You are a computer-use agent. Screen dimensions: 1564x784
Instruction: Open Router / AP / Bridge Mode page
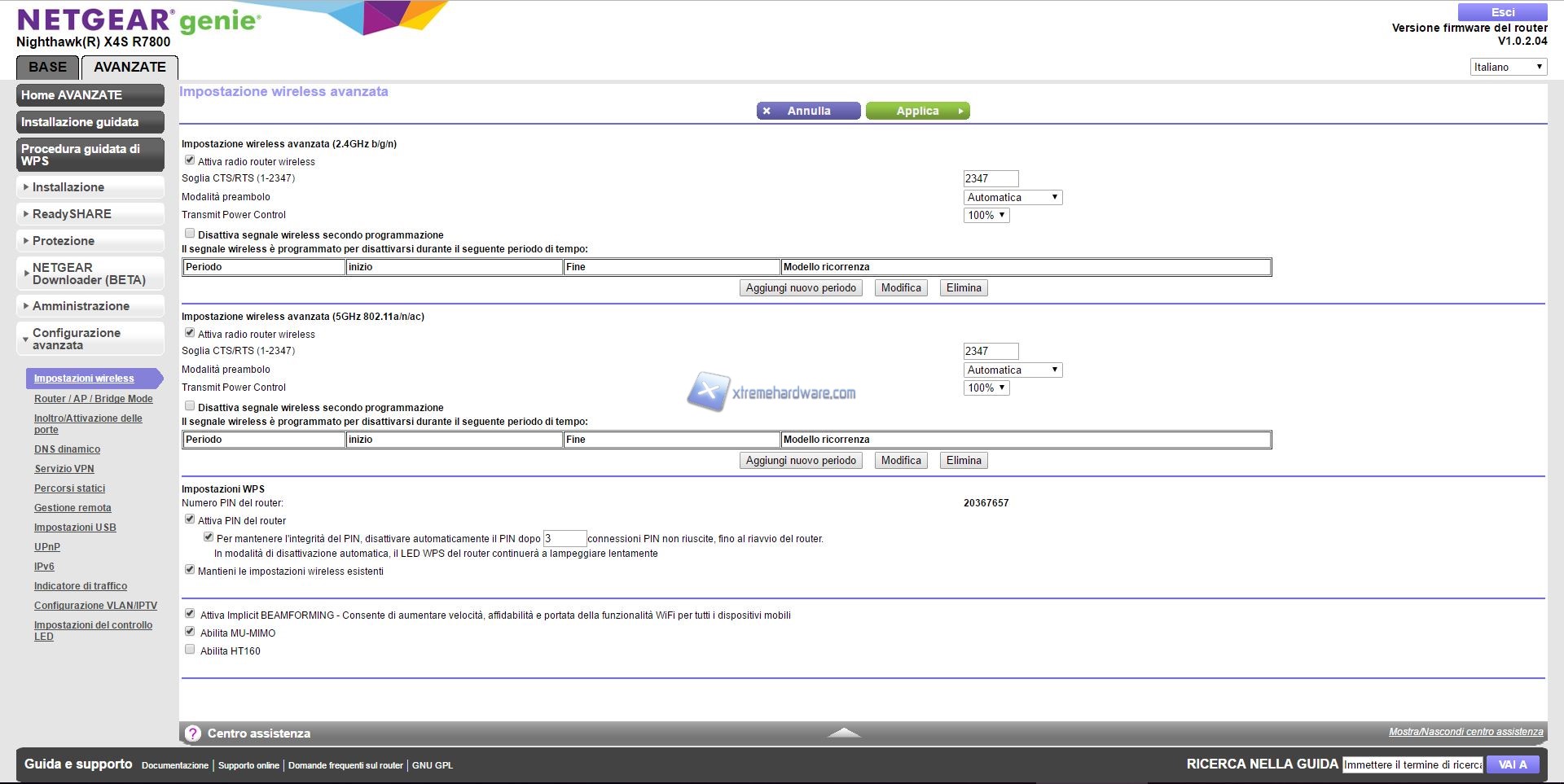[x=93, y=399]
